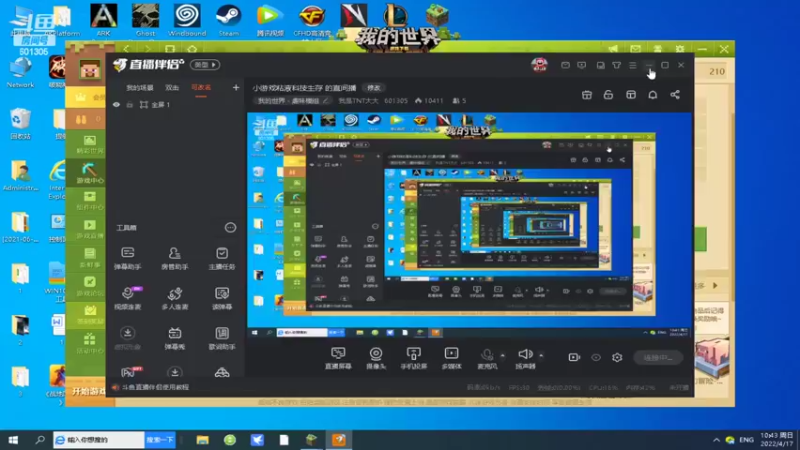The height and width of the screenshot is (450, 800).
Task: Switch to 双击 scene tab
Action: pyautogui.click(x=172, y=88)
